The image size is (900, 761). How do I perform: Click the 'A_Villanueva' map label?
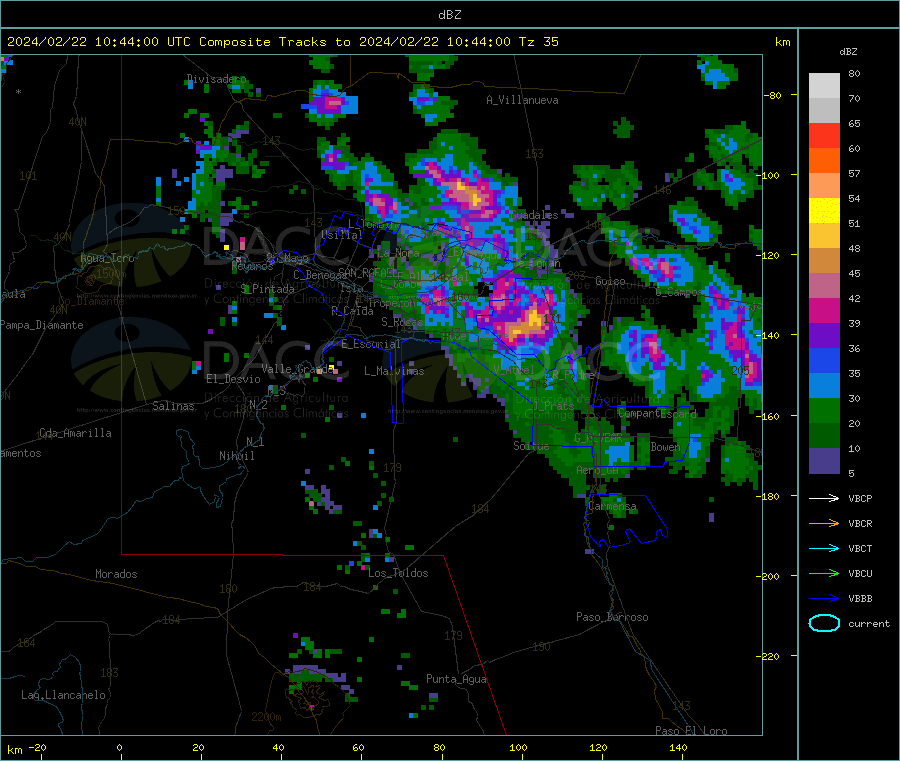click(x=522, y=100)
